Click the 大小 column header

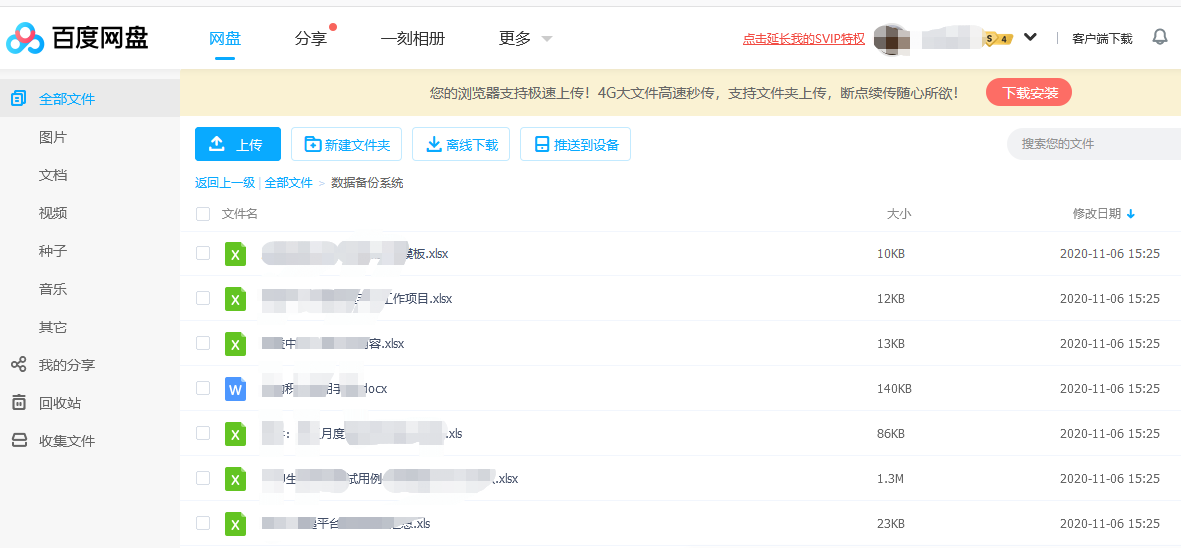pos(899,214)
